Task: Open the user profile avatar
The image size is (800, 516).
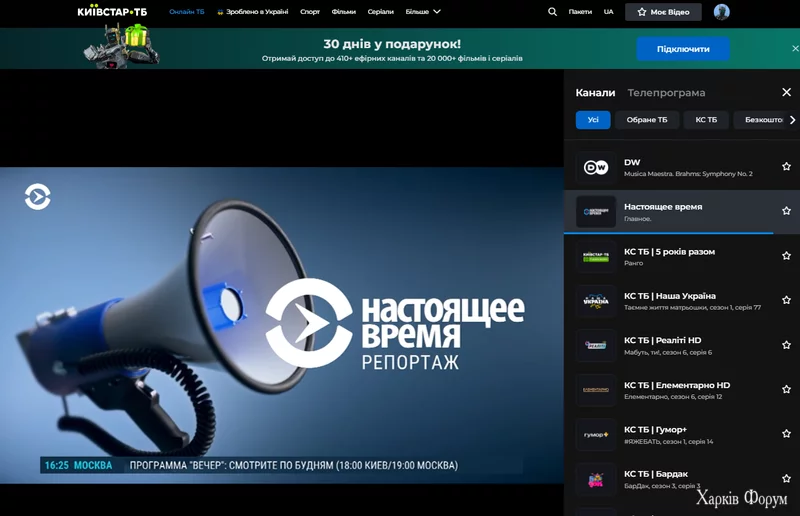Action: pyautogui.click(x=721, y=12)
